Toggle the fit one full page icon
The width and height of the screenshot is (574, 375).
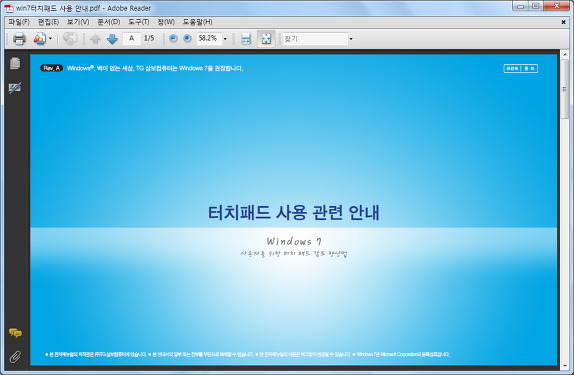(x=266, y=38)
